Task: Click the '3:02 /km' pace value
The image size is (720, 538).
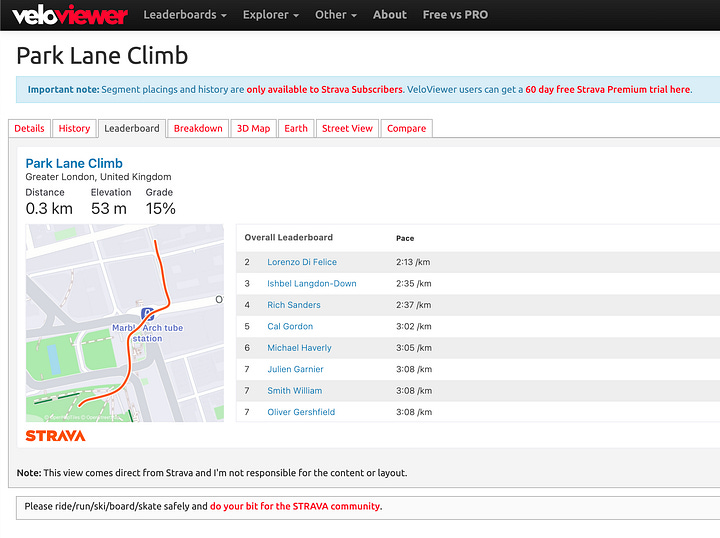Action: 414,326
